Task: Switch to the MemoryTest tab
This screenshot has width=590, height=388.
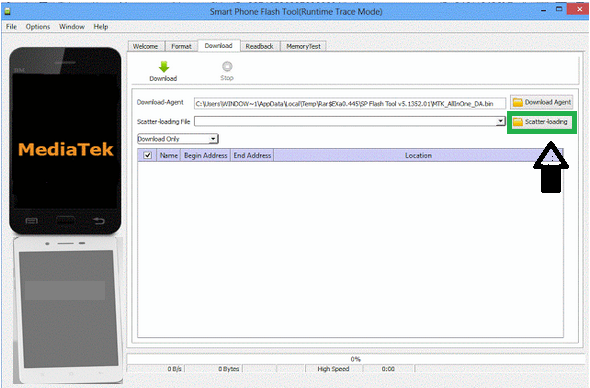Action: (x=303, y=46)
